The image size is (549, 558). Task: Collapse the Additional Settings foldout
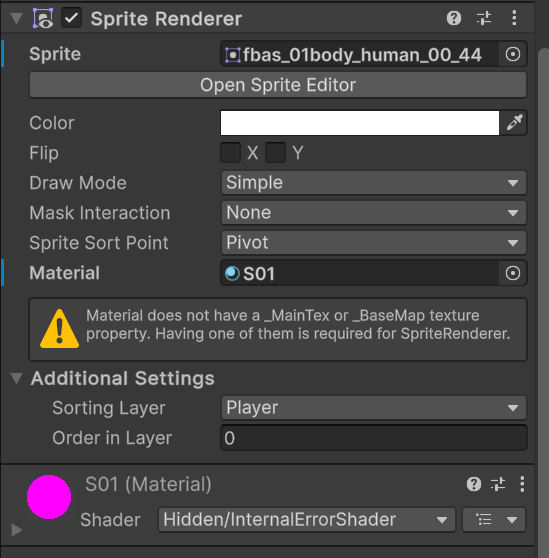click(x=17, y=378)
